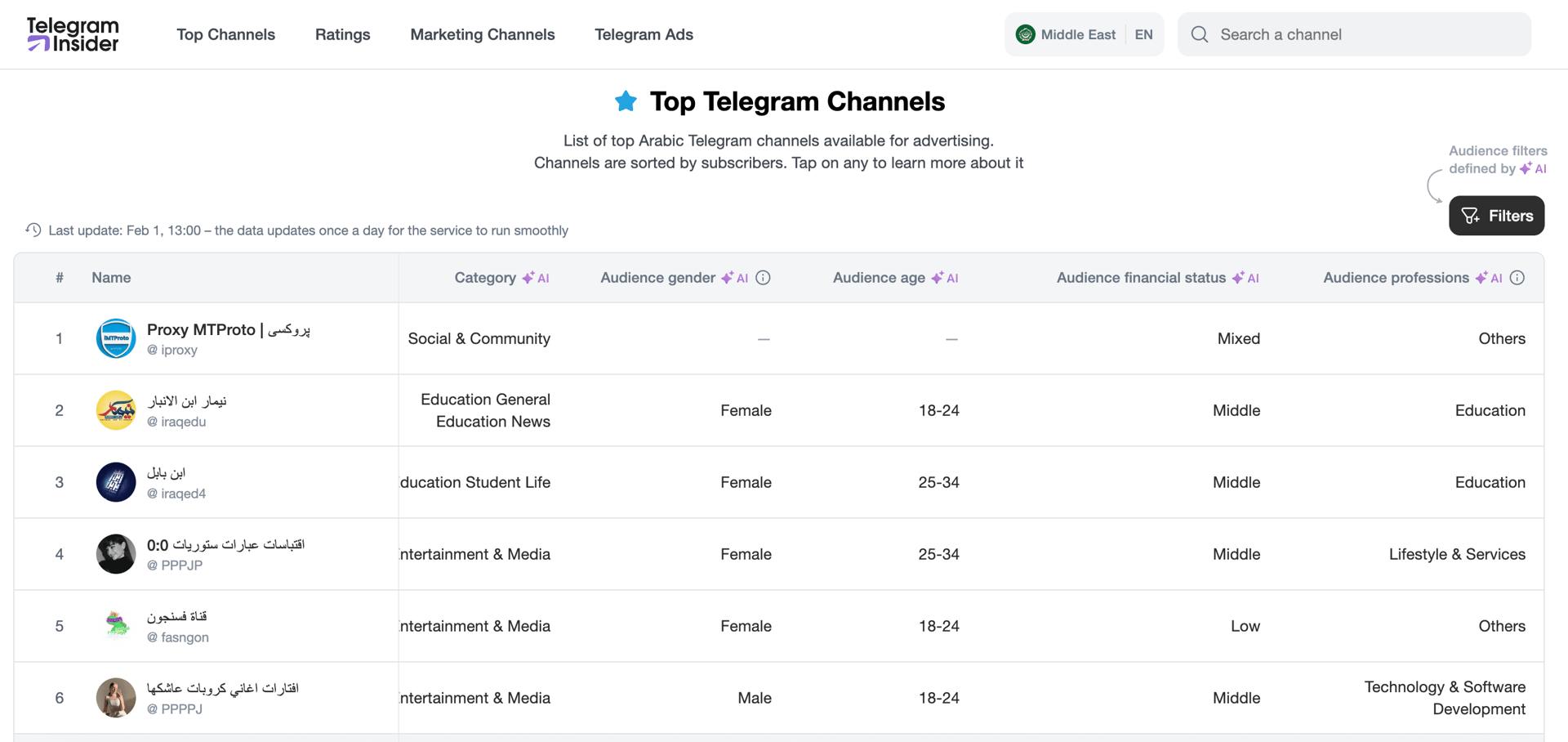
Task: Open the avatar of channel @iraqed4
Action: pyautogui.click(x=116, y=482)
